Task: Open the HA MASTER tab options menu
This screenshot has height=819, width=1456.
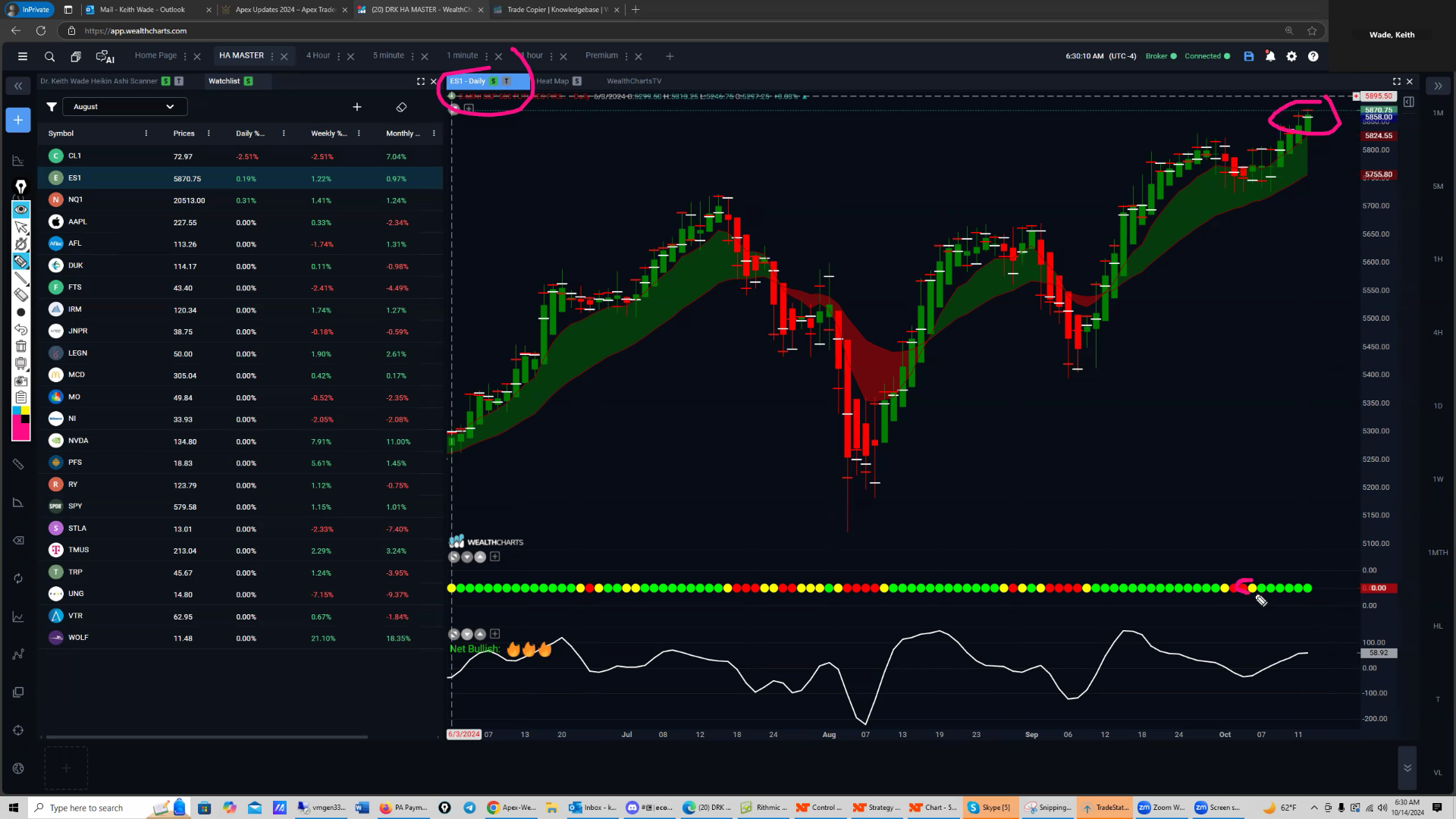Action: (x=272, y=56)
